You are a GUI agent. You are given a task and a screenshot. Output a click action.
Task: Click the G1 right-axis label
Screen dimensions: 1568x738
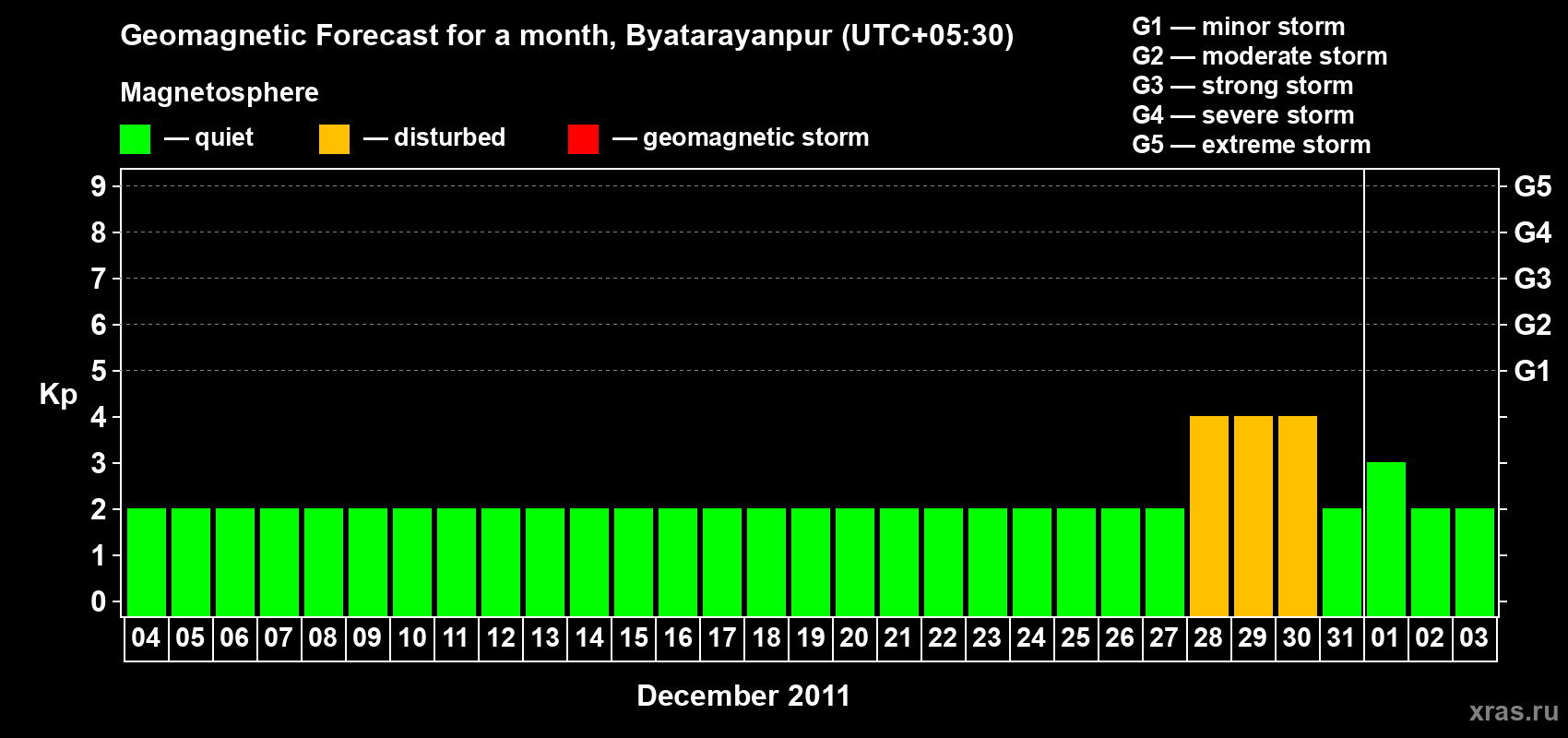coord(1532,371)
